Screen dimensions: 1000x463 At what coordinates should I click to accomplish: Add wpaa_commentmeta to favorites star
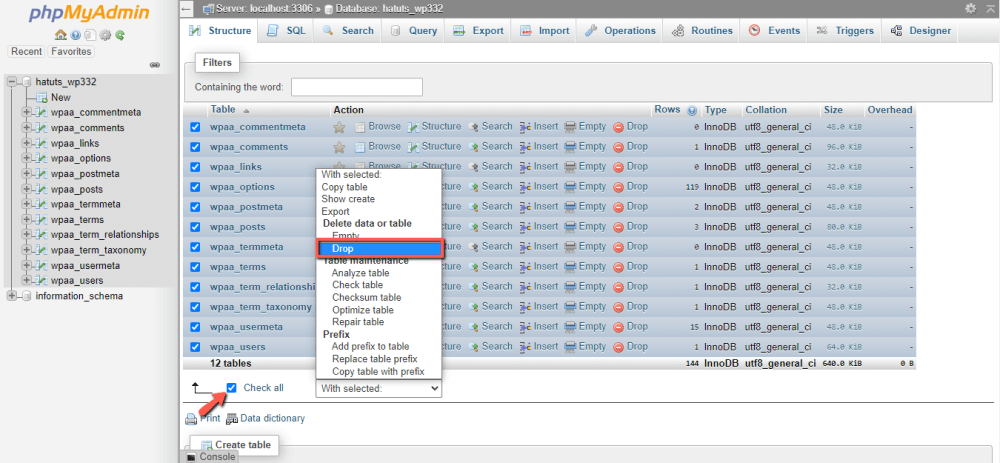pyautogui.click(x=339, y=127)
